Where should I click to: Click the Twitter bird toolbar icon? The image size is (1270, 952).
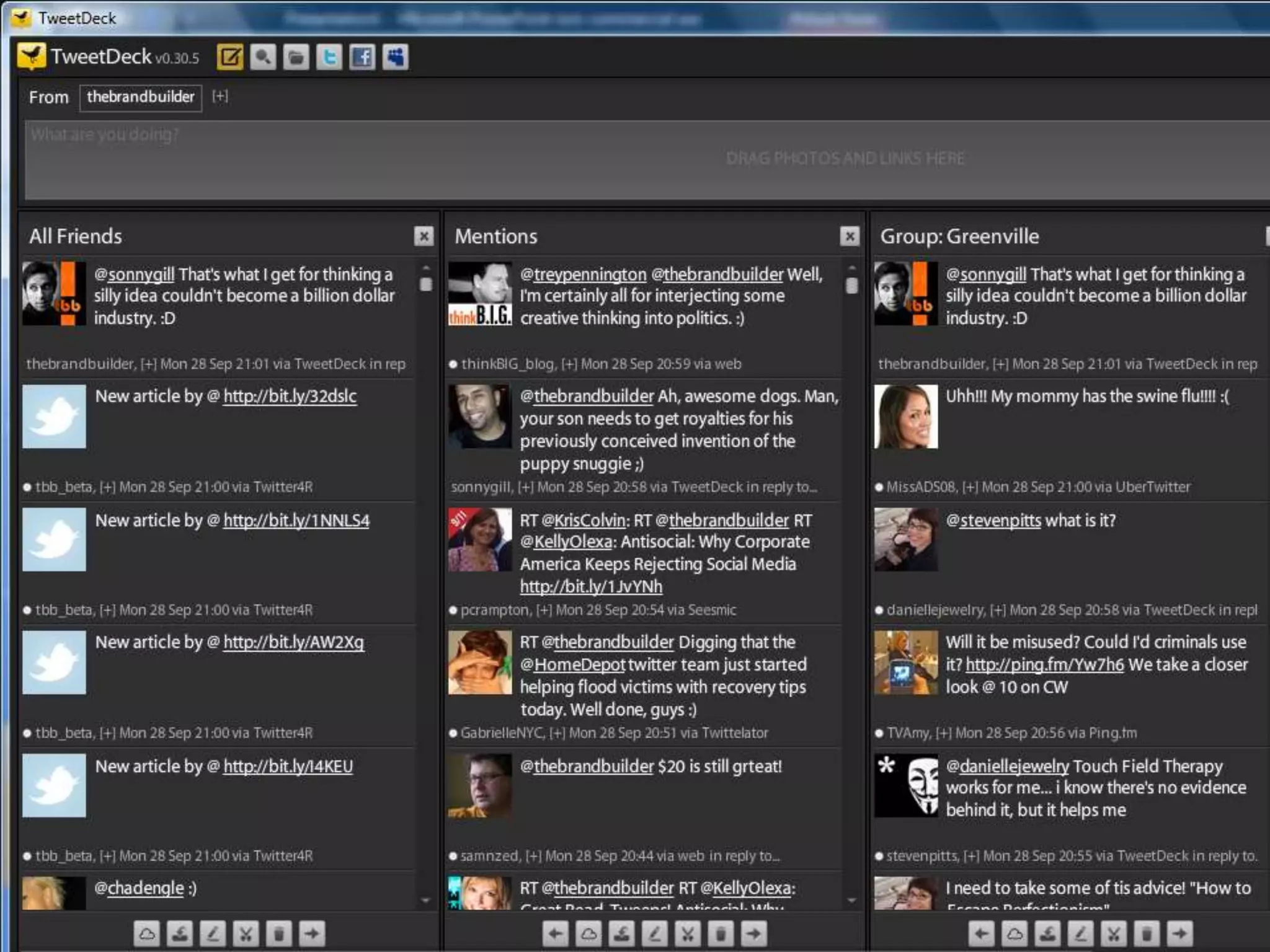click(329, 58)
